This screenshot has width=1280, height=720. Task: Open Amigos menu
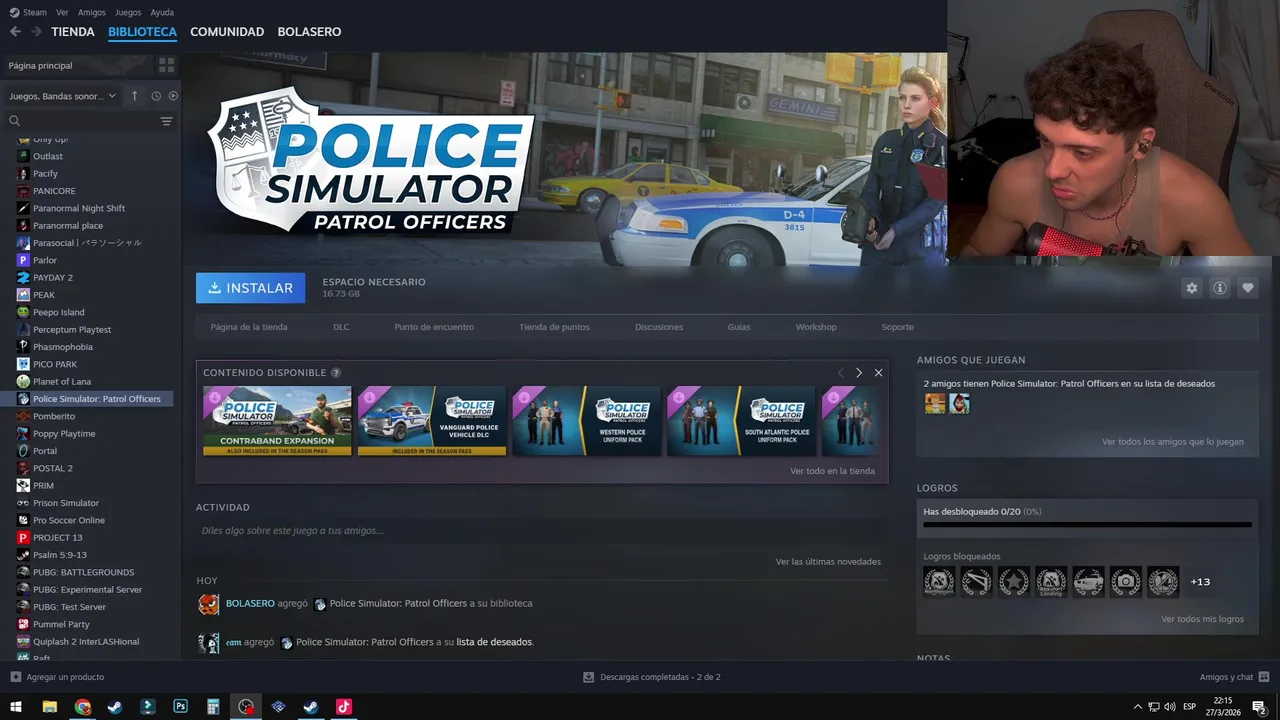(92, 12)
